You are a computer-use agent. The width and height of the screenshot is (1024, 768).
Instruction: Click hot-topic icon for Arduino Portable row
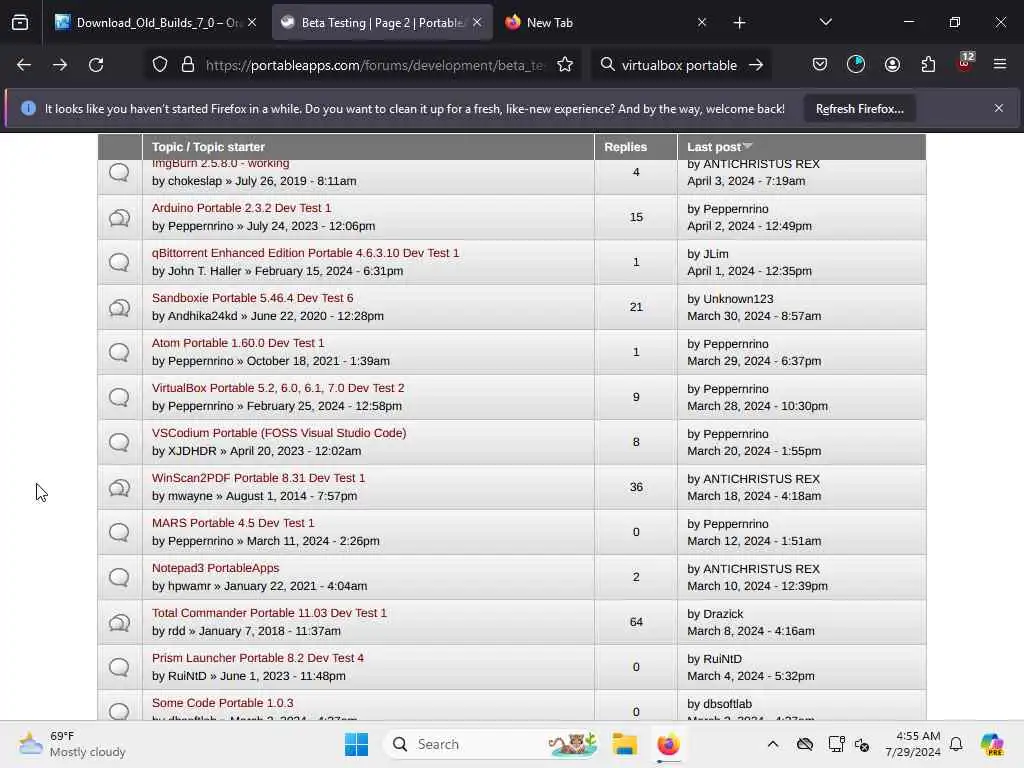[119, 217]
